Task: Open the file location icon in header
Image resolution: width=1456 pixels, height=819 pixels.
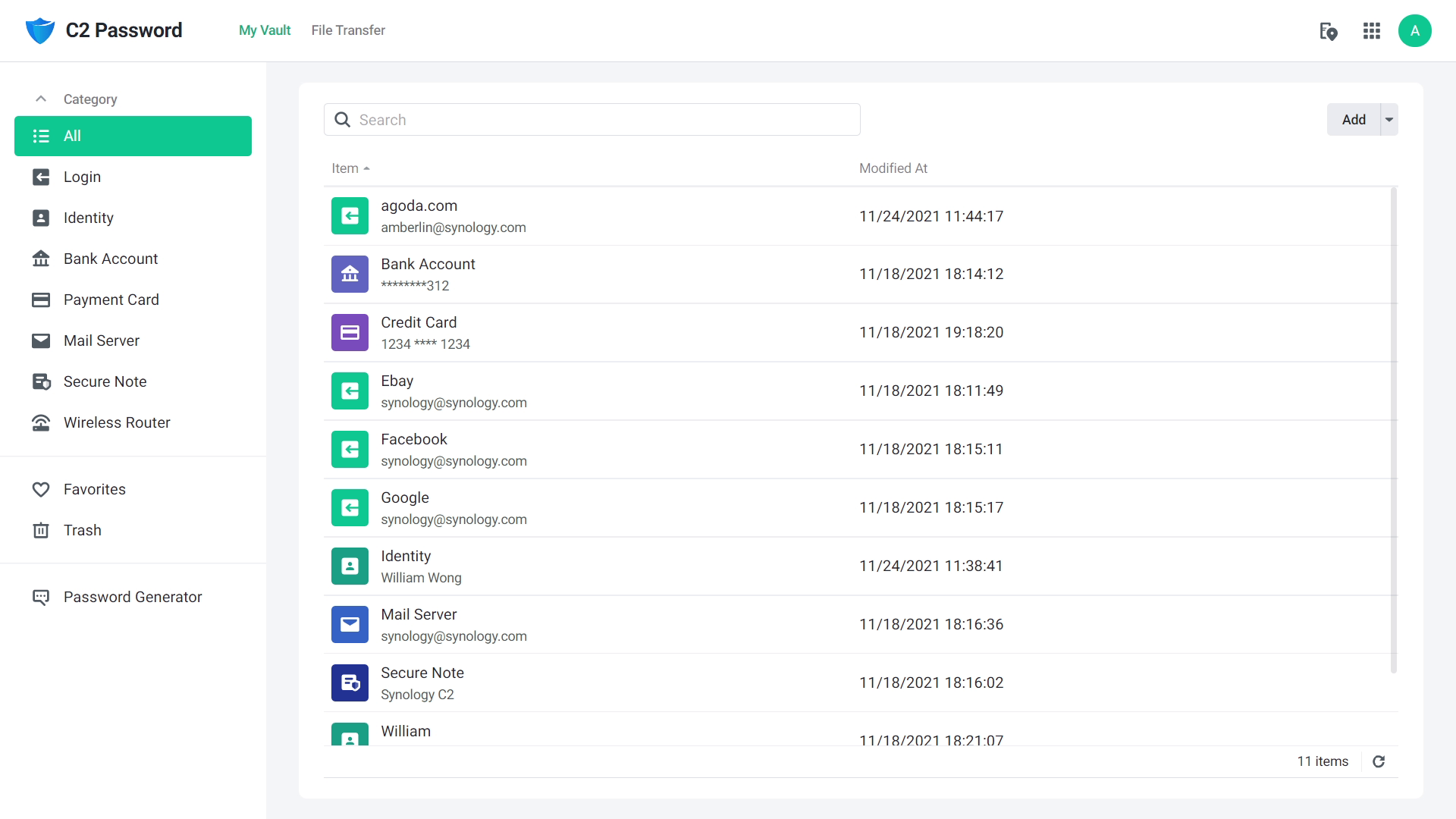Action: [x=1328, y=31]
